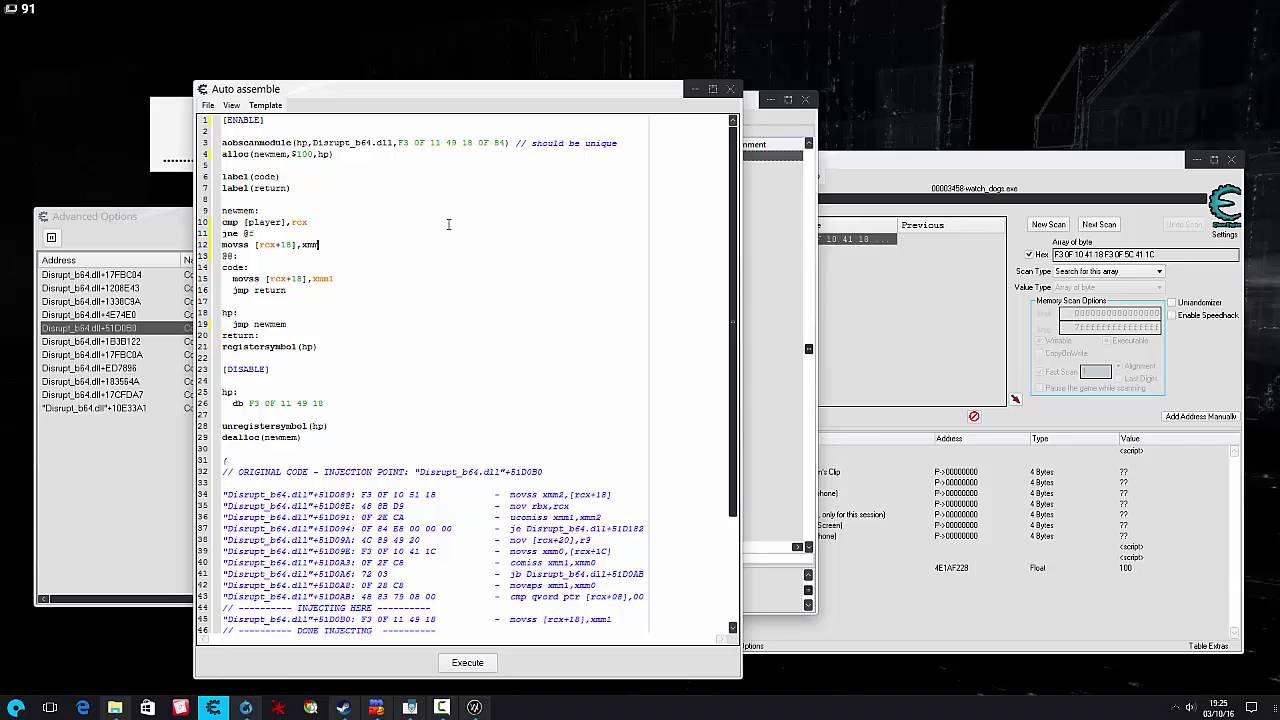Click the Previous column header in results
This screenshot has width=1280, height=720.
950,225
